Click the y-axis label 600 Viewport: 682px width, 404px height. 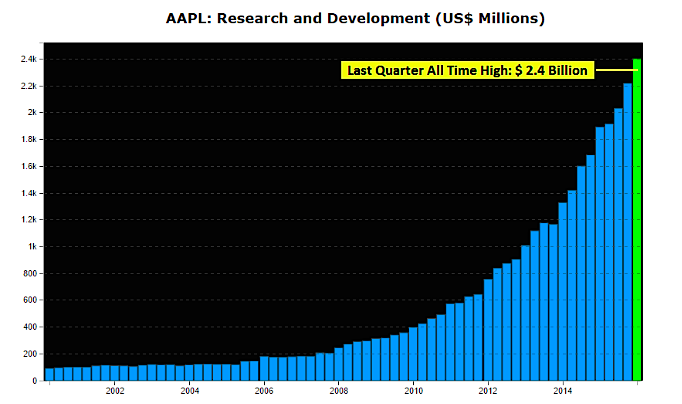pyautogui.click(x=30, y=300)
